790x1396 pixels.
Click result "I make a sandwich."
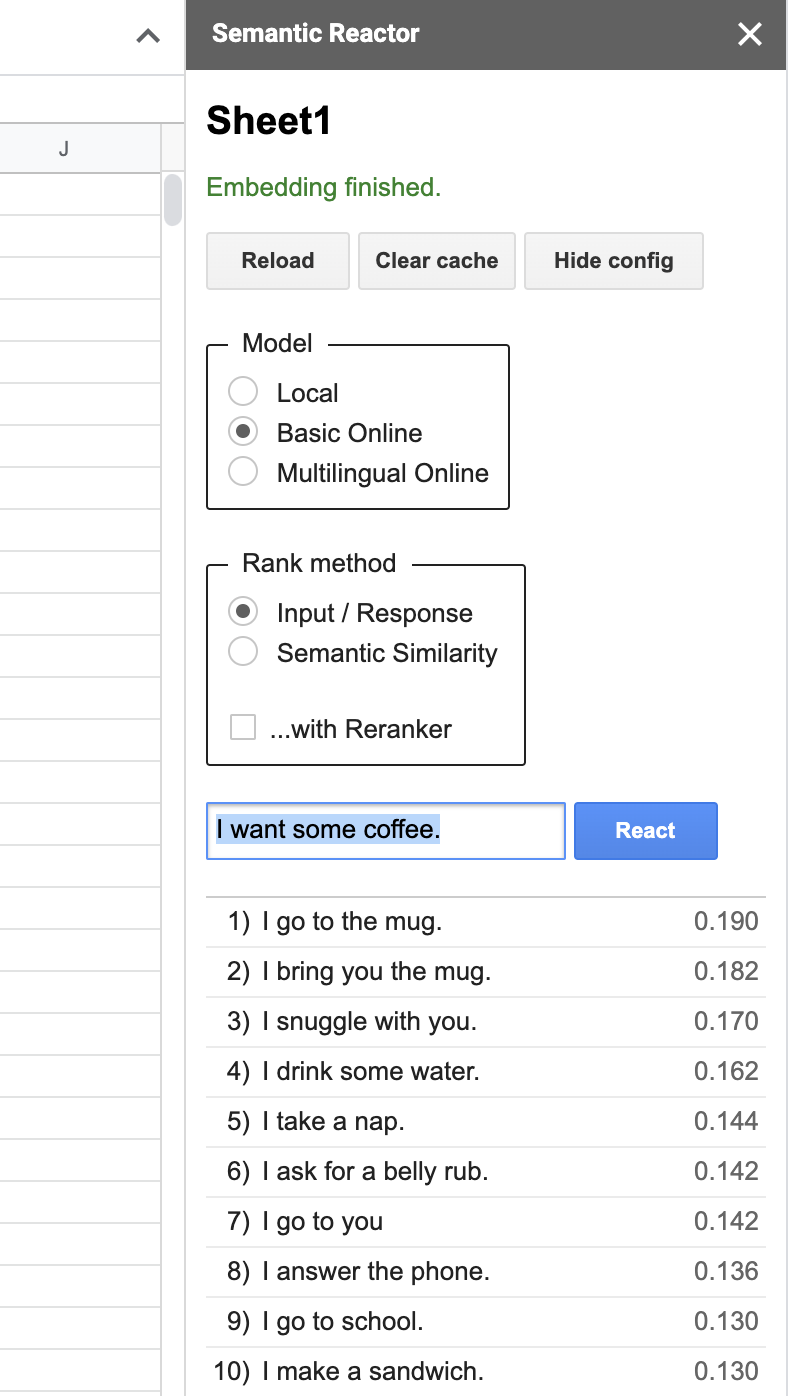tap(373, 1371)
